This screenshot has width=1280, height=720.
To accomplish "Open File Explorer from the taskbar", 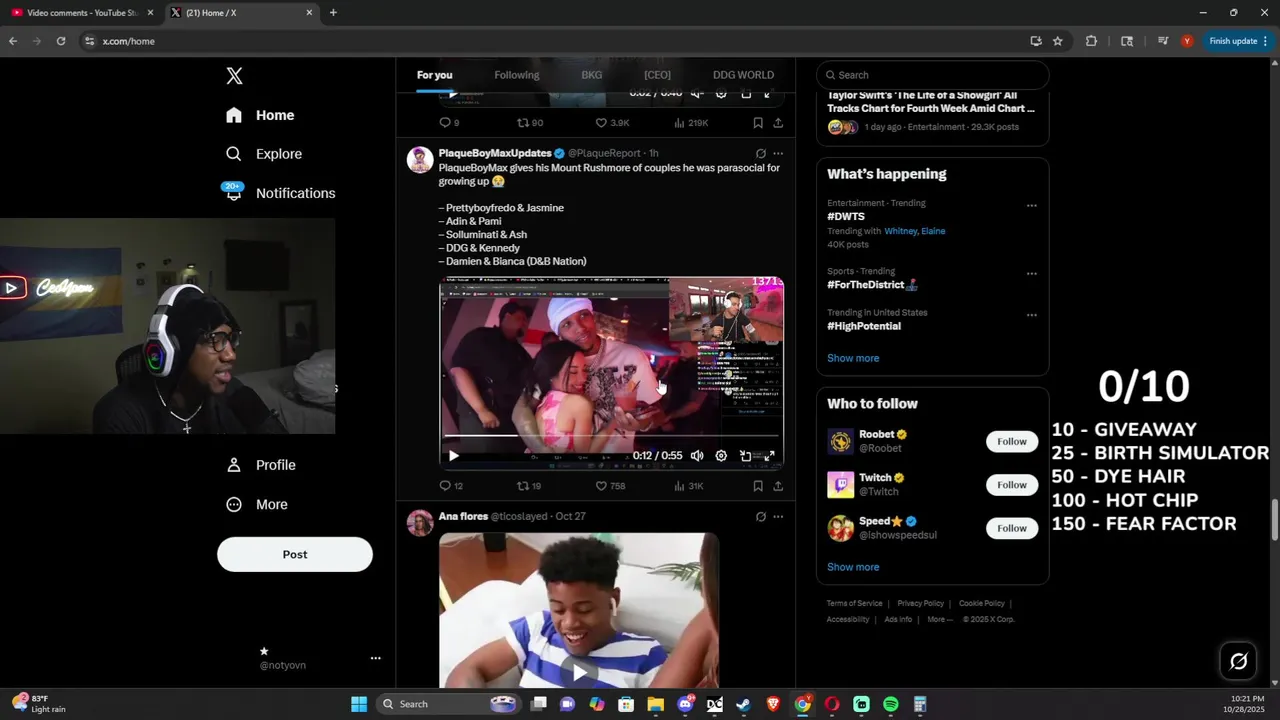I will pos(656,704).
